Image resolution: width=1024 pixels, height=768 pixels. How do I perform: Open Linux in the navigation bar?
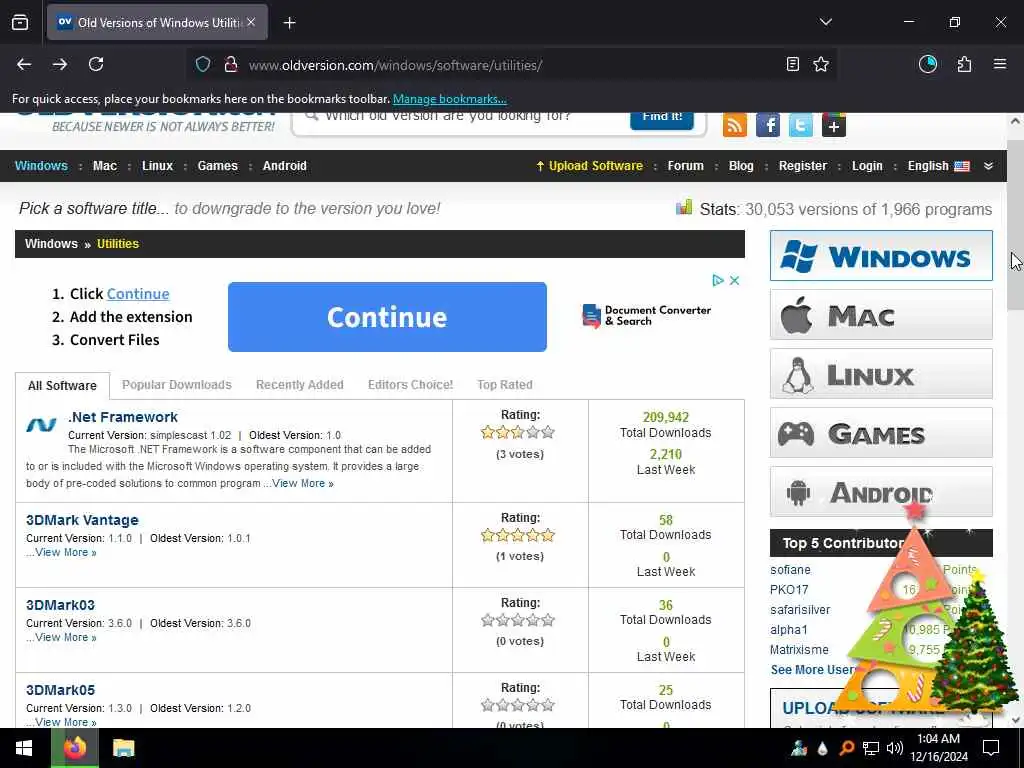(x=157, y=166)
